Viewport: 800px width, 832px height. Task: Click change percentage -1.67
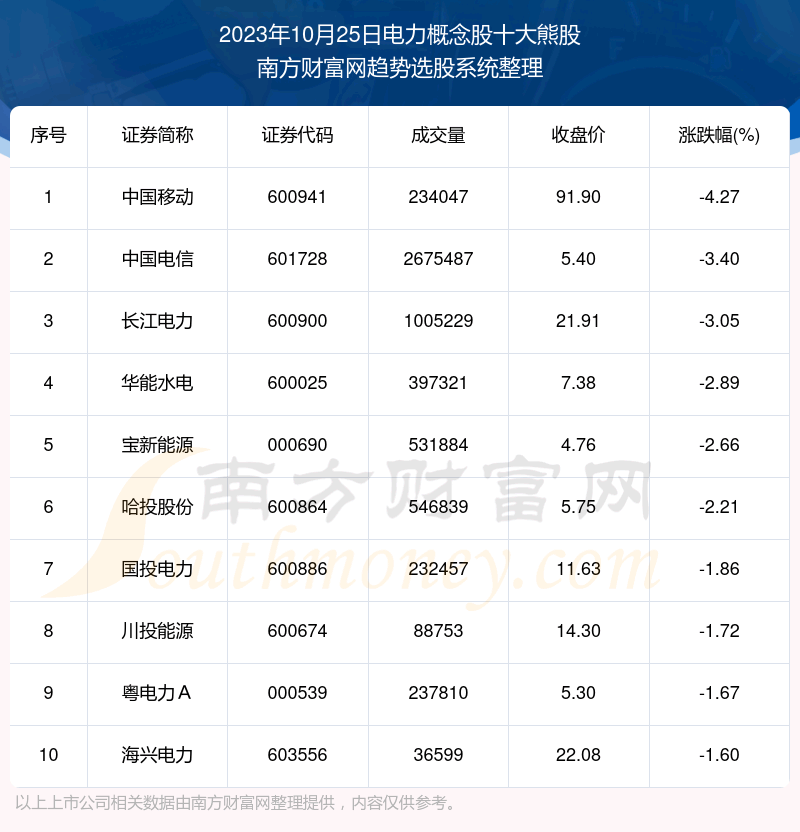(x=719, y=693)
